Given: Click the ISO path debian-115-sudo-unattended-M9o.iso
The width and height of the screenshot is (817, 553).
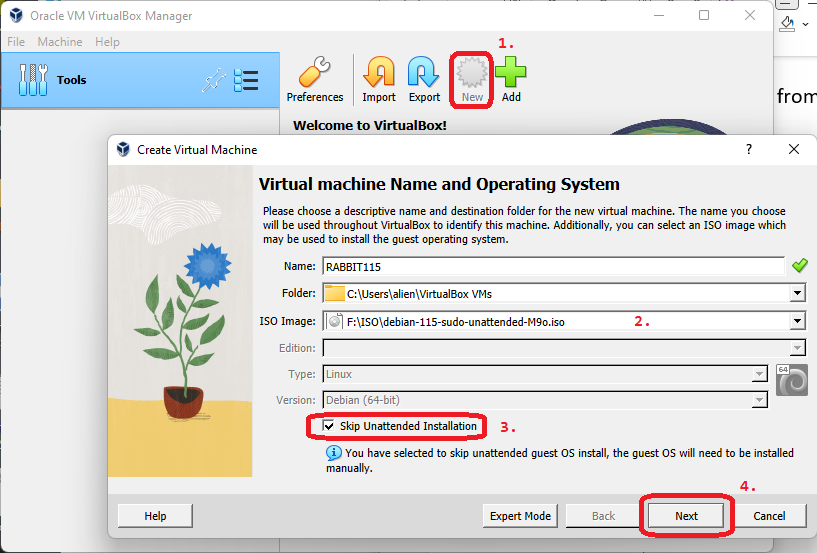Looking at the screenshot, I should point(456,322).
